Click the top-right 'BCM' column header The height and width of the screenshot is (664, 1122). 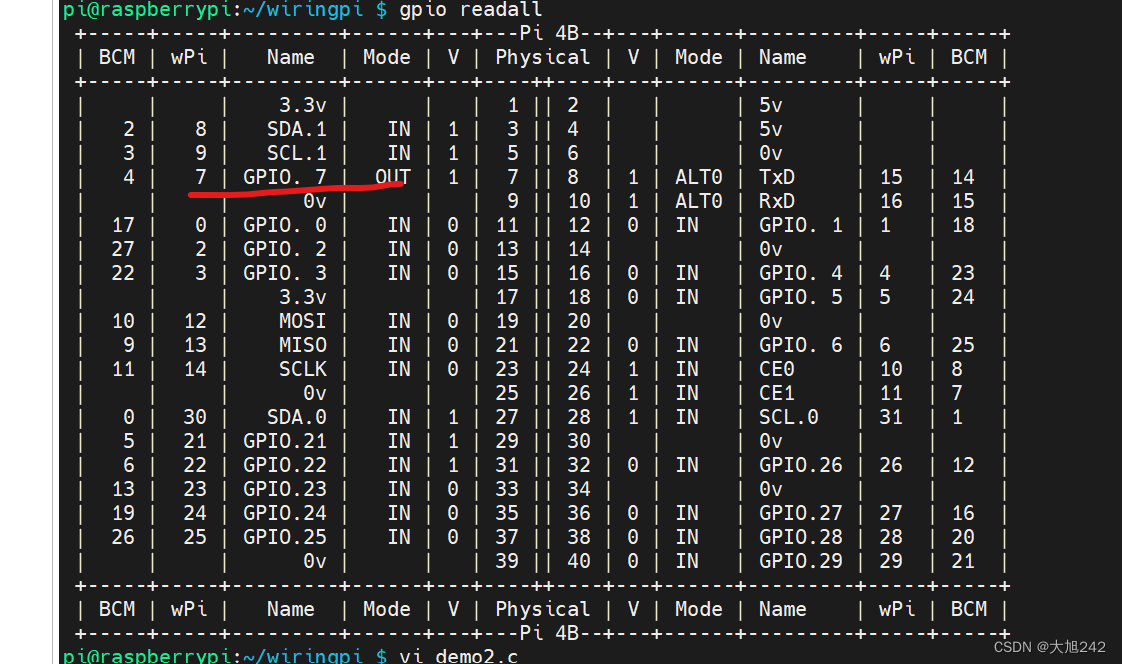click(x=969, y=57)
